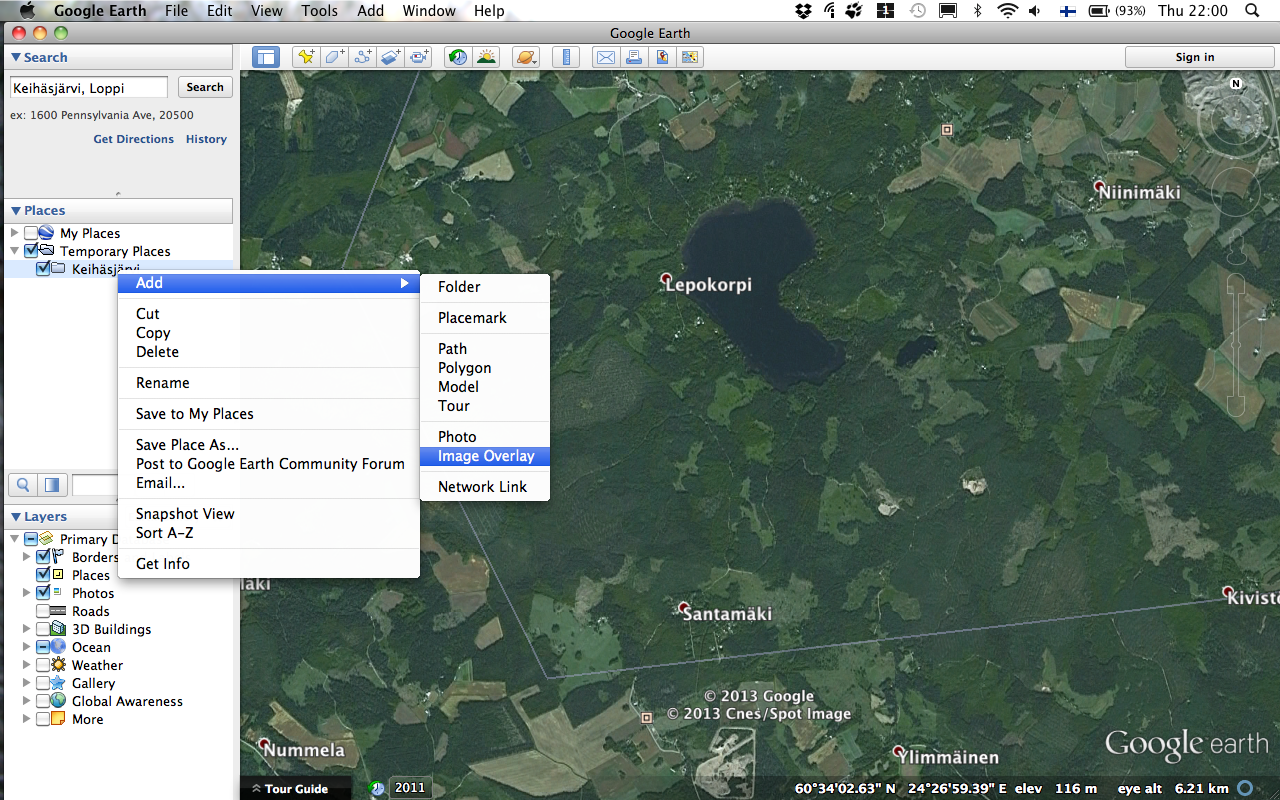Image resolution: width=1280 pixels, height=800 pixels.
Task: Uncheck the Borders layer checkbox
Action: click(x=43, y=557)
